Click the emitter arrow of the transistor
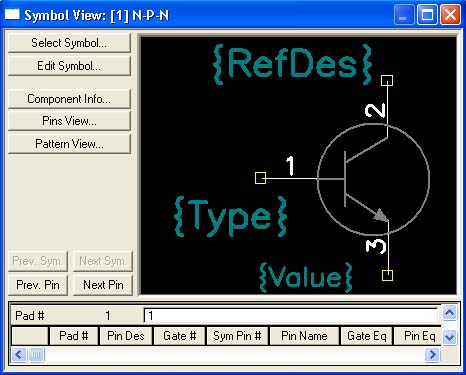This screenshot has height=375, width=466. (x=381, y=215)
